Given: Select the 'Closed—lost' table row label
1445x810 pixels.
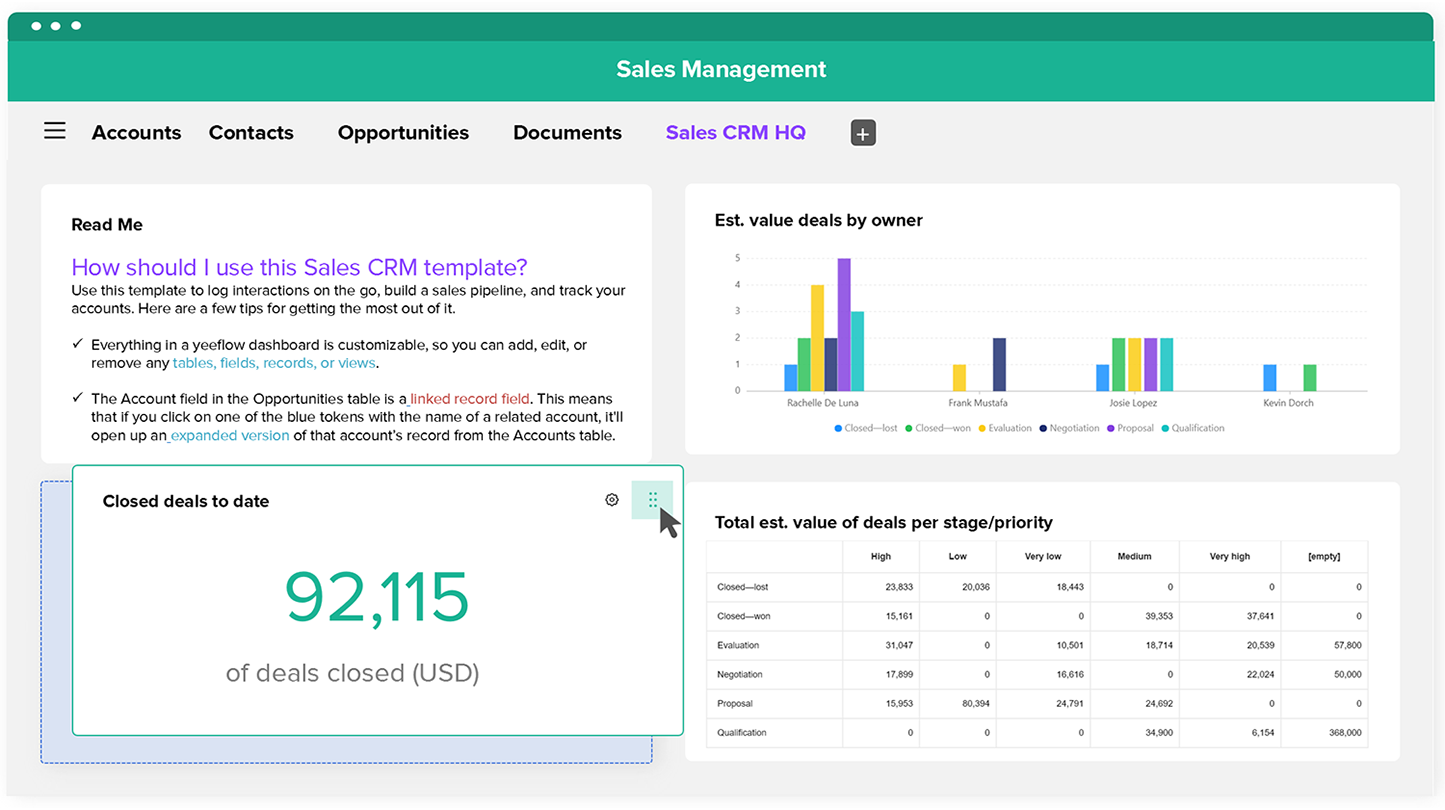Looking at the screenshot, I should pos(743,587).
